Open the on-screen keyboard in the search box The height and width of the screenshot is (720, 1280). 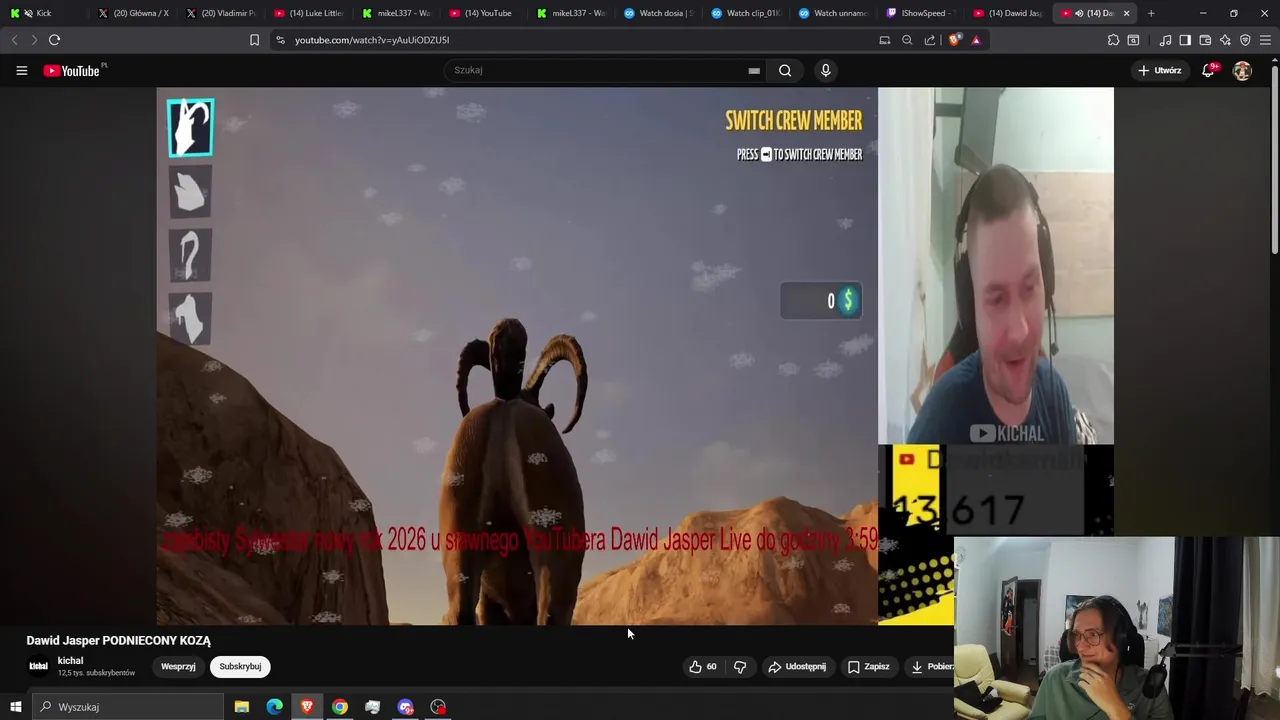[754, 70]
